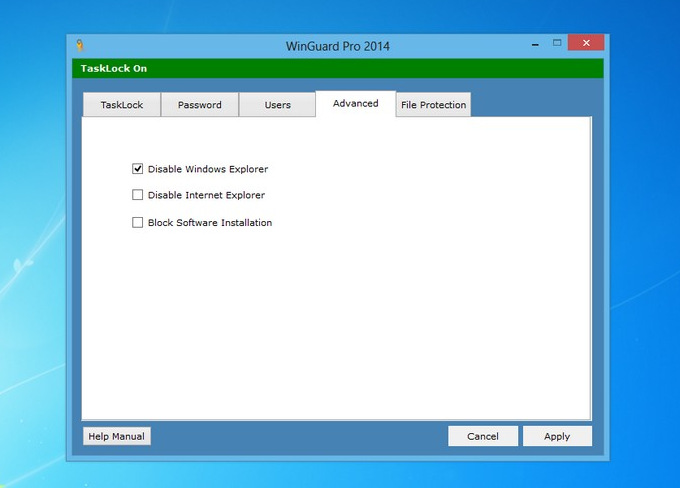Cancel the changes
The height and width of the screenshot is (488, 680).
click(x=483, y=436)
